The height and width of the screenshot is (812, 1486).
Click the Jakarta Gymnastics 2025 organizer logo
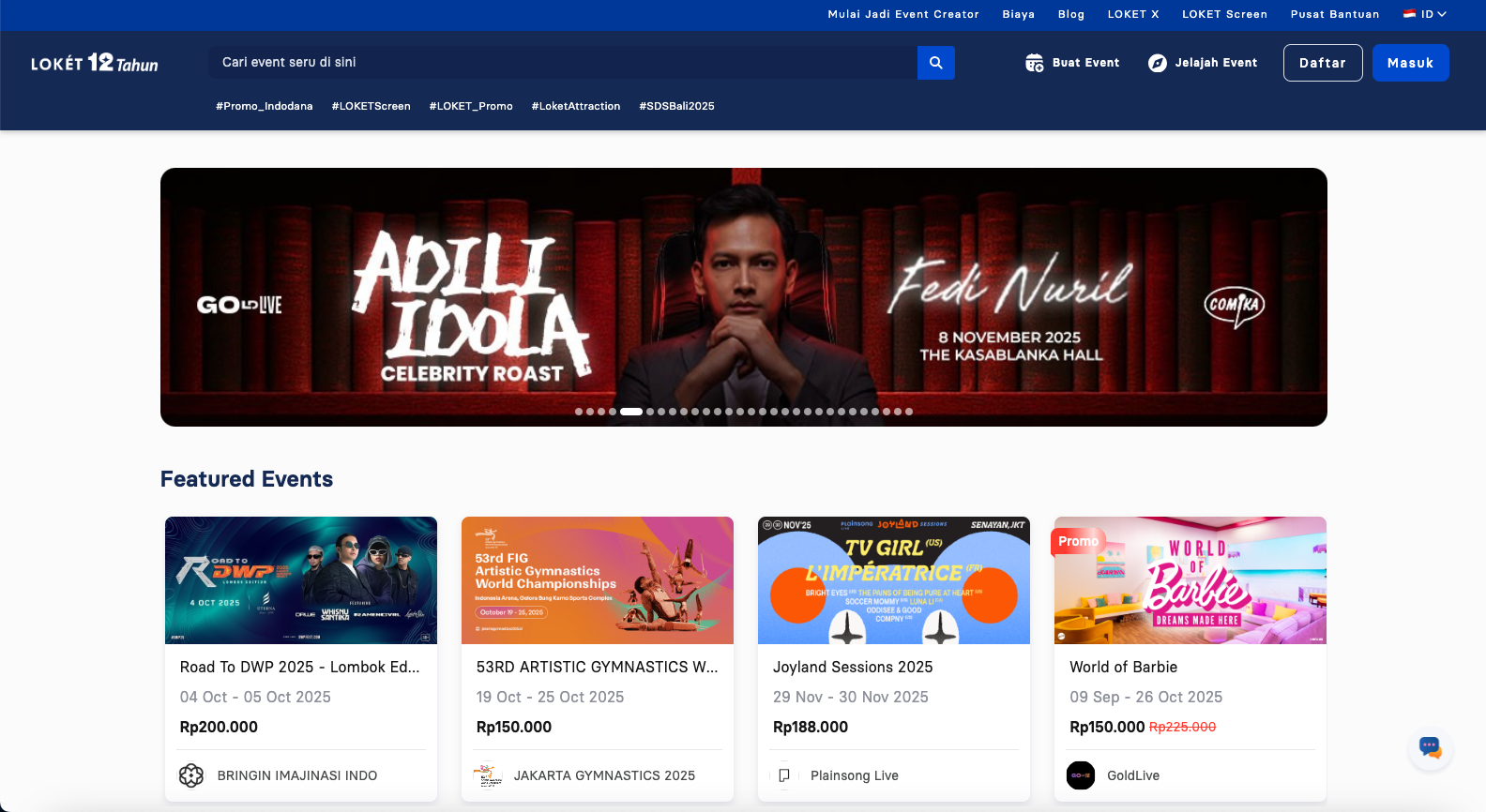(x=488, y=775)
